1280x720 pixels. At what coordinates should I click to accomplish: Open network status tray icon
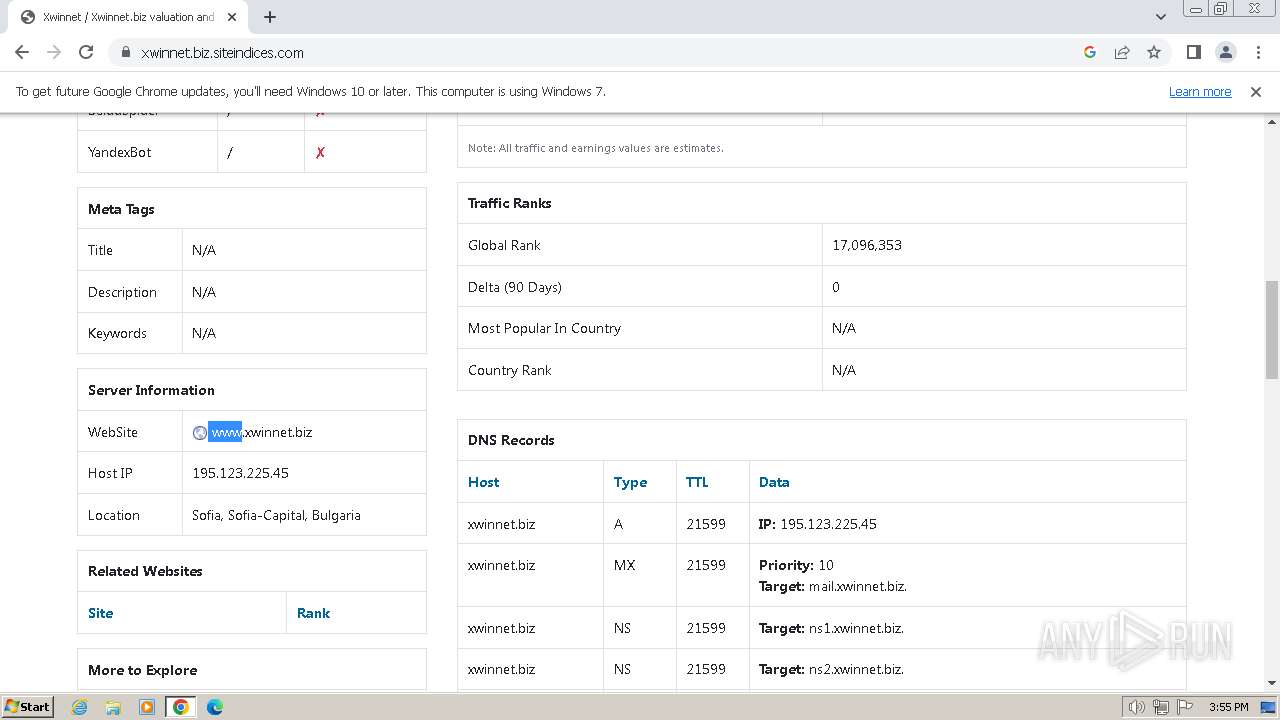point(1161,707)
